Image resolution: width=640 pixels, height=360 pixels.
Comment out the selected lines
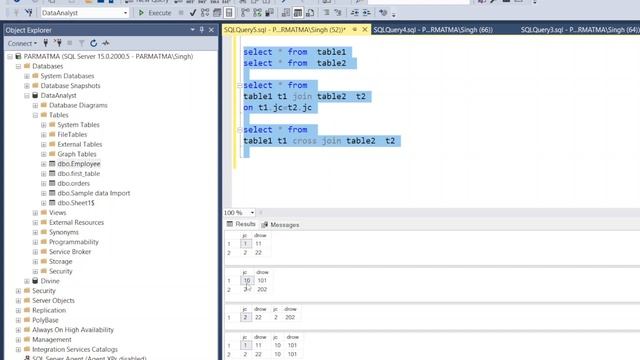click(x=326, y=13)
